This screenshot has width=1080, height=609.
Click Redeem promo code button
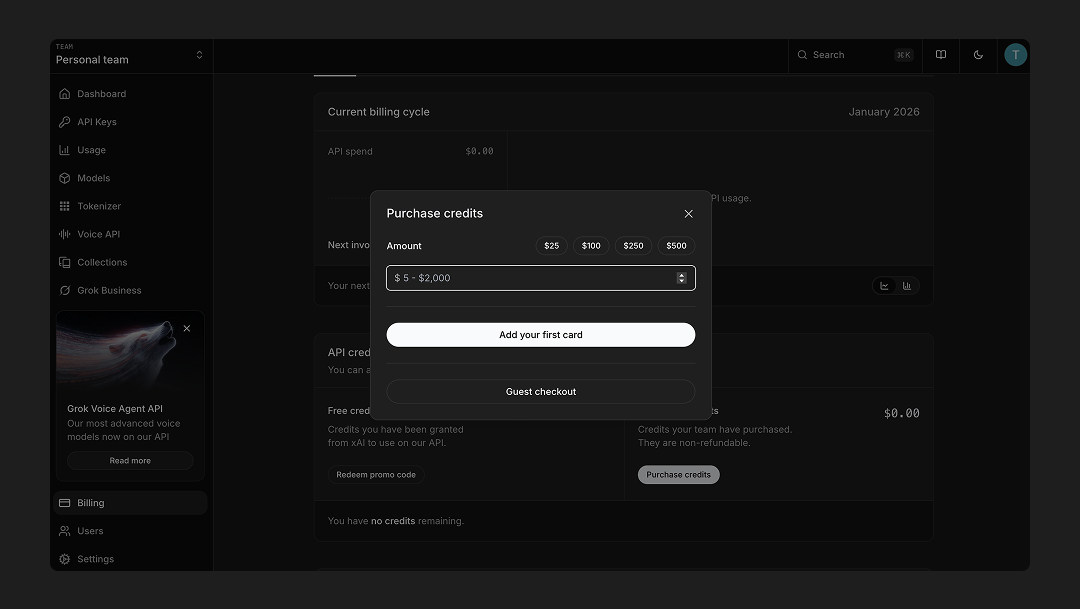click(376, 475)
